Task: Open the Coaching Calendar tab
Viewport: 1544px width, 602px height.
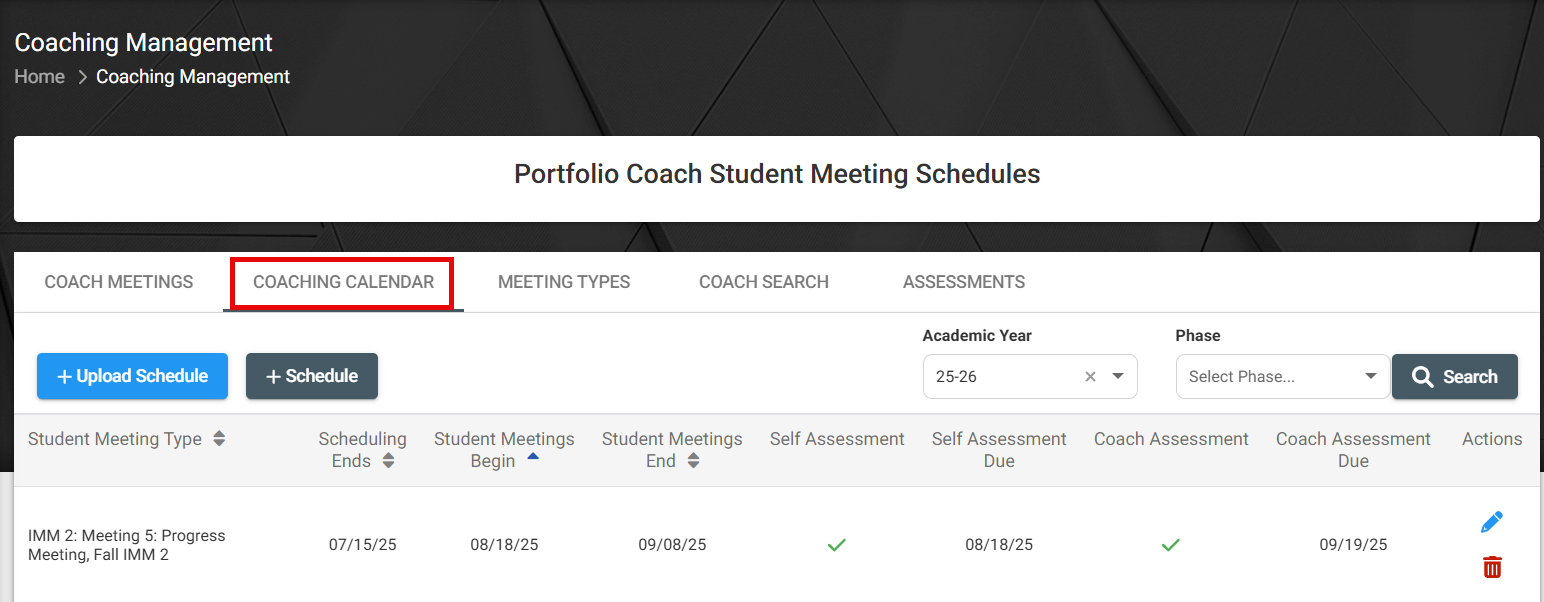Action: [x=343, y=282]
